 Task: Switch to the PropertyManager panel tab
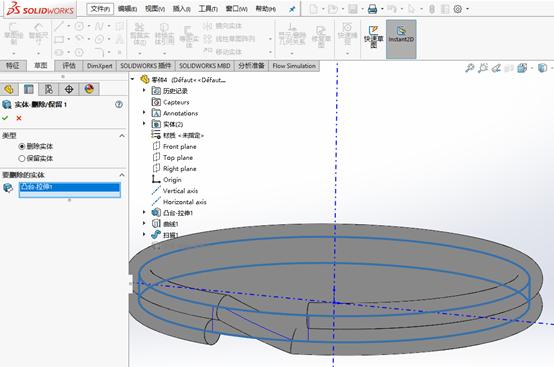click(29, 89)
